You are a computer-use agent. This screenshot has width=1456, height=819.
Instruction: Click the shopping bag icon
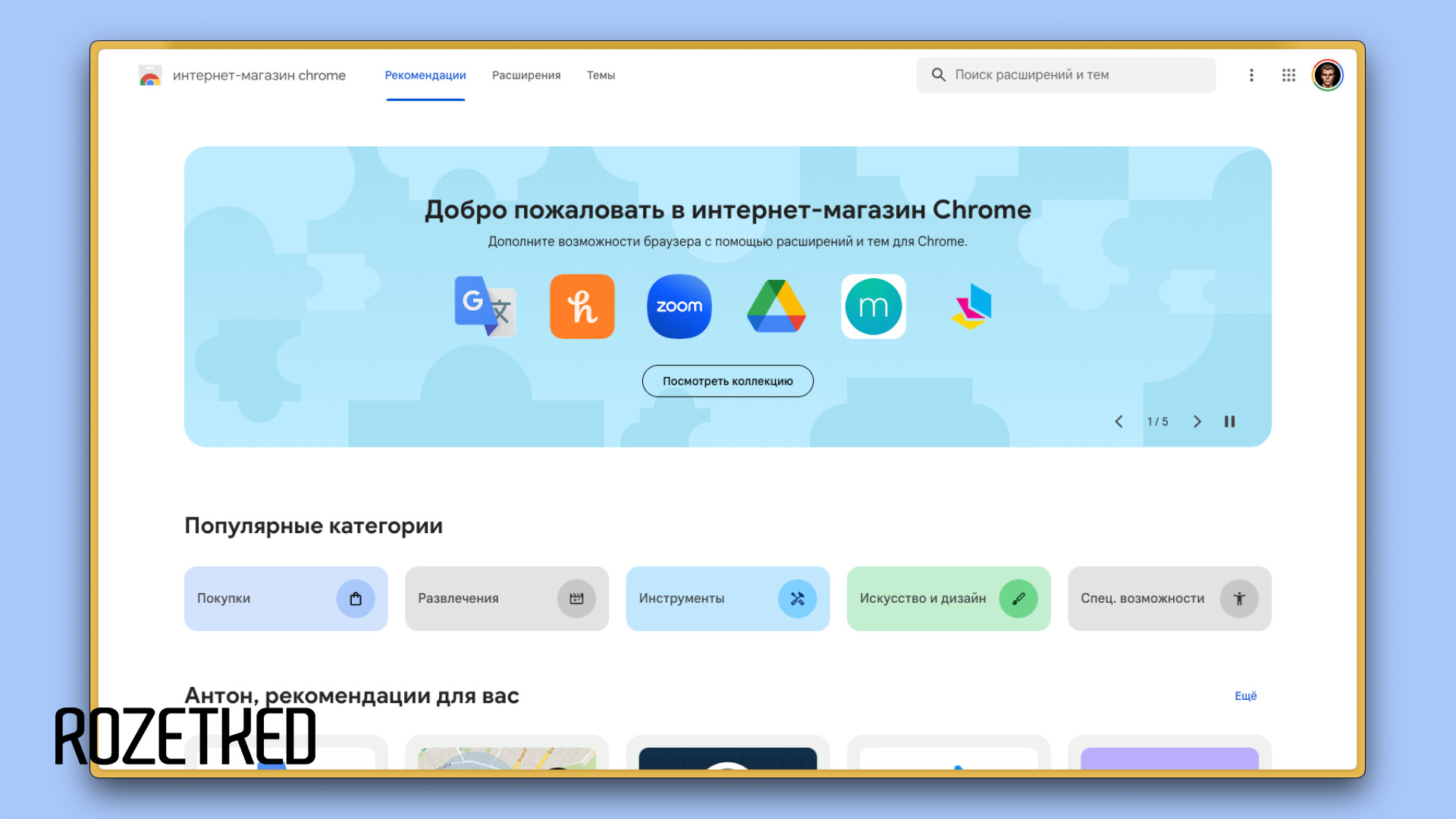point(356,598)
